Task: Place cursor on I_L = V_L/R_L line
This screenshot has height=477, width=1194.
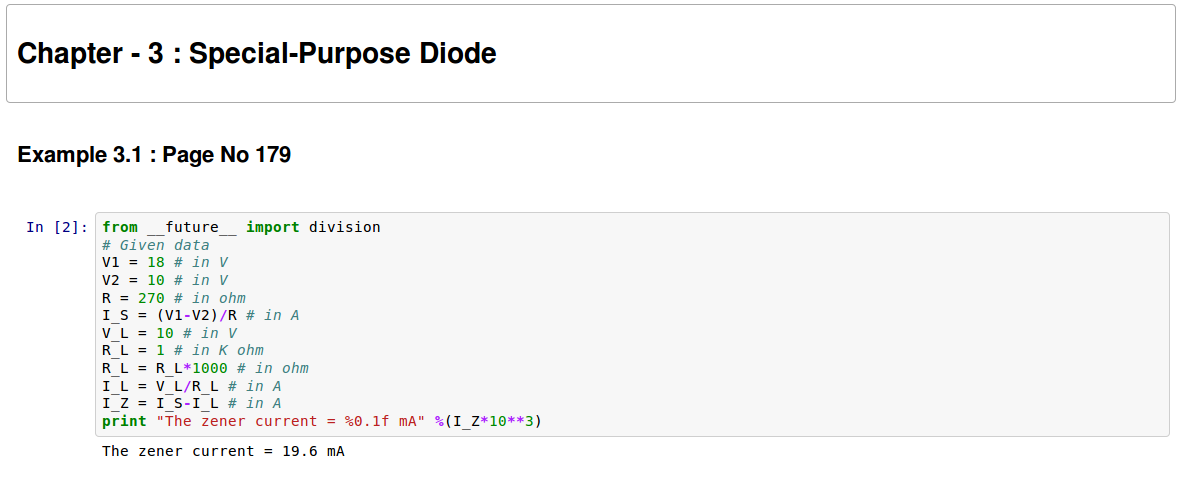Action: click(x=191, y=385)
